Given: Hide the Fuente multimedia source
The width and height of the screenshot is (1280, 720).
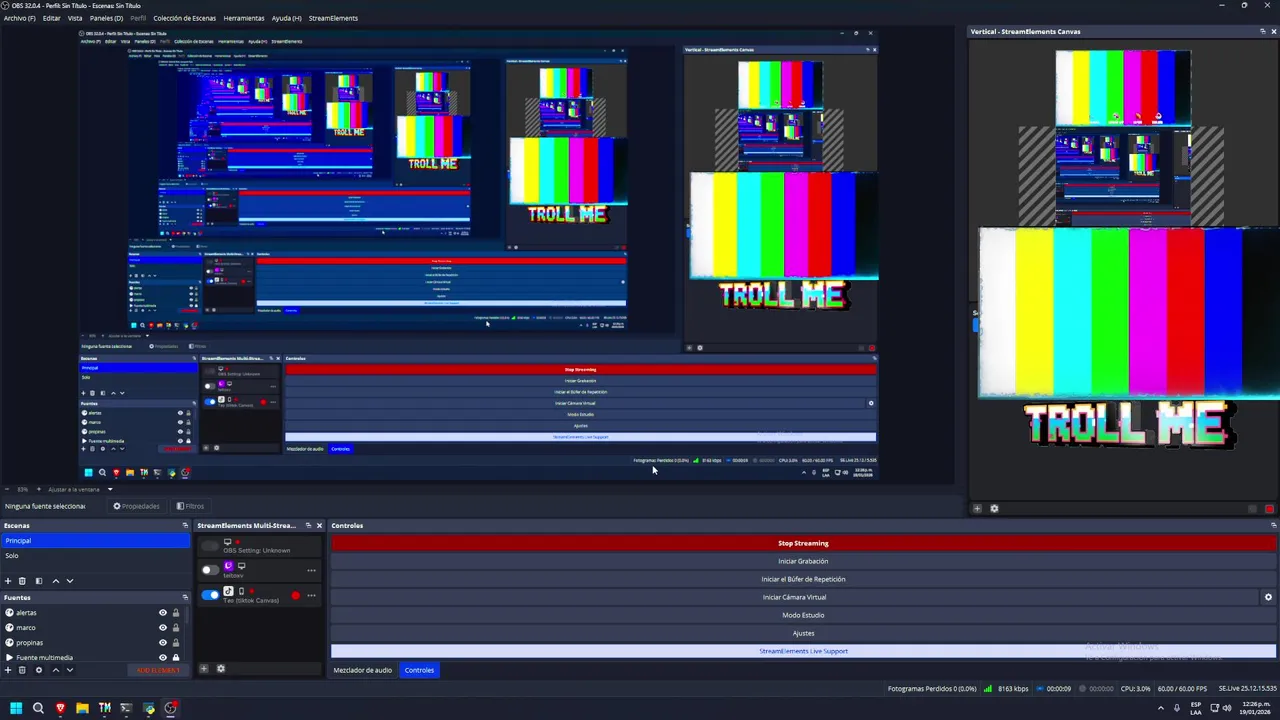Looking at the screenshot, I should coord(163,657).
